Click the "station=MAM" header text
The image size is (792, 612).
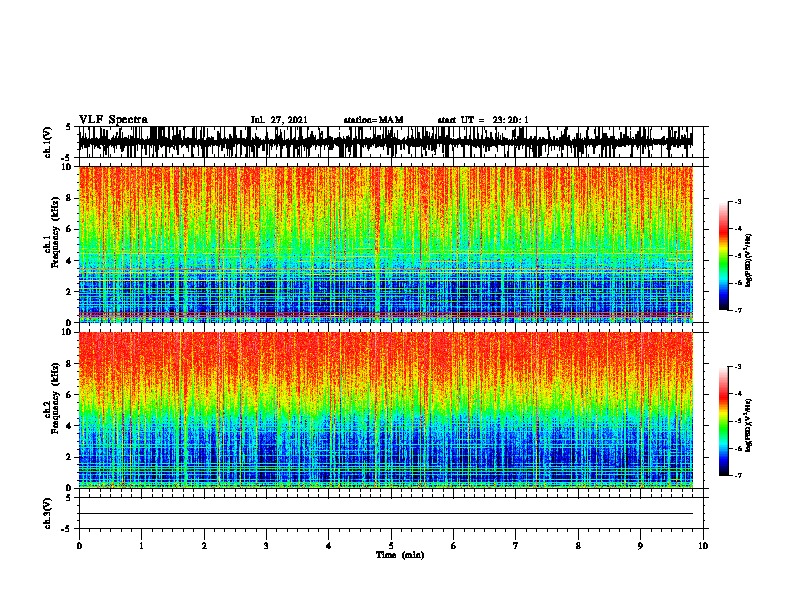point(373,120)
